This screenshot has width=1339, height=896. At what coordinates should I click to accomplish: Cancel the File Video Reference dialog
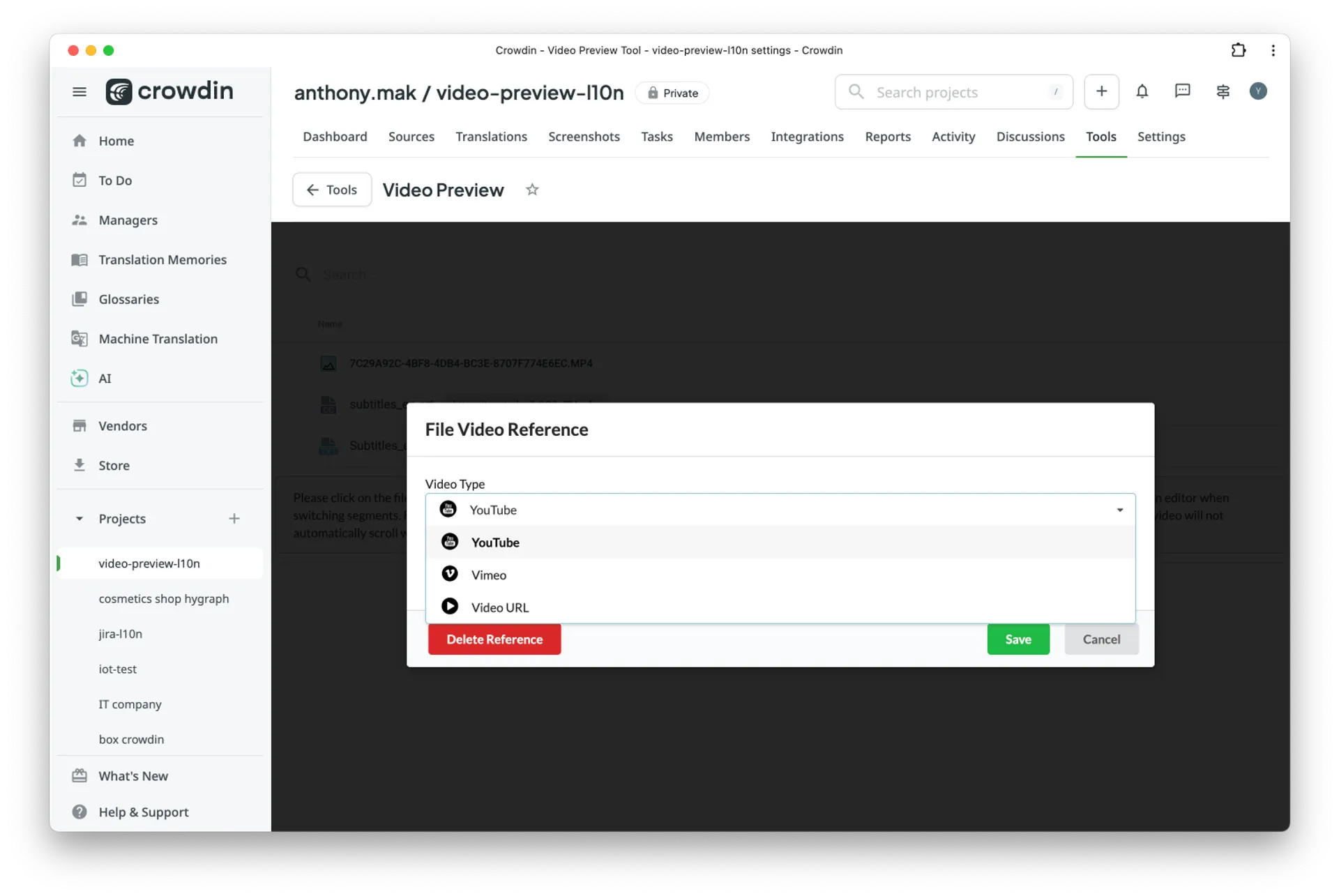point(1101,639)
